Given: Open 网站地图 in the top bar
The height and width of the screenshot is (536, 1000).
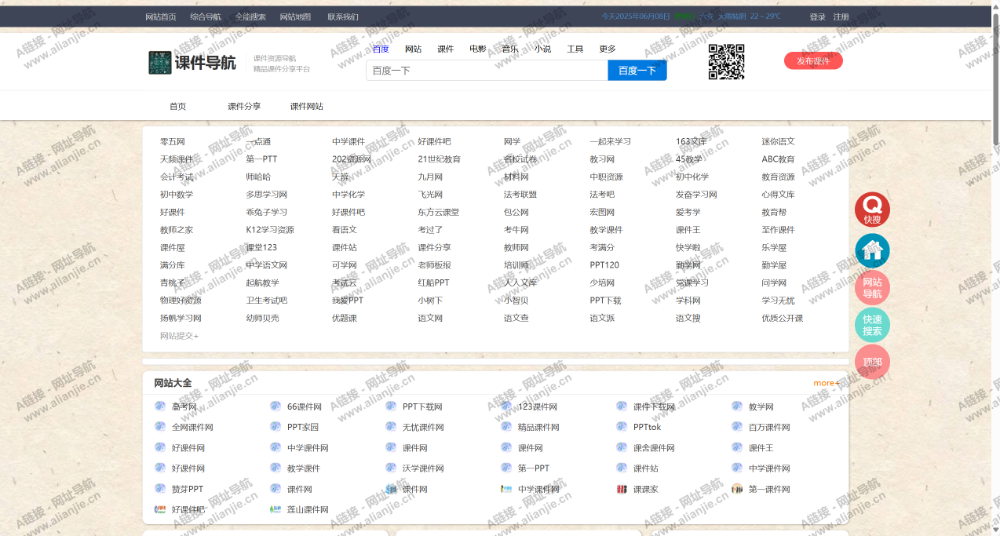Looking at the screenshot, I should 295,17.
